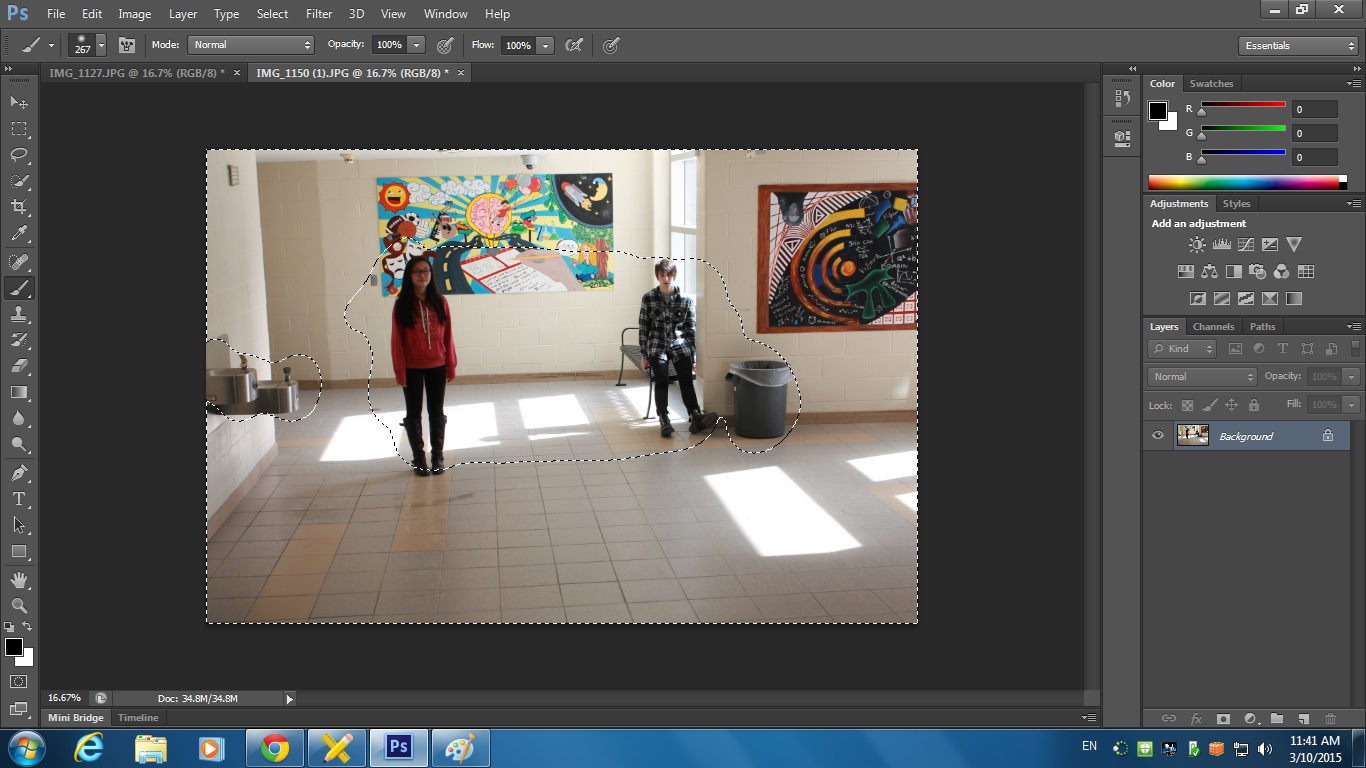Select the Eraser tool
The image size is (1366, 768).
click(x=19, y=366)
